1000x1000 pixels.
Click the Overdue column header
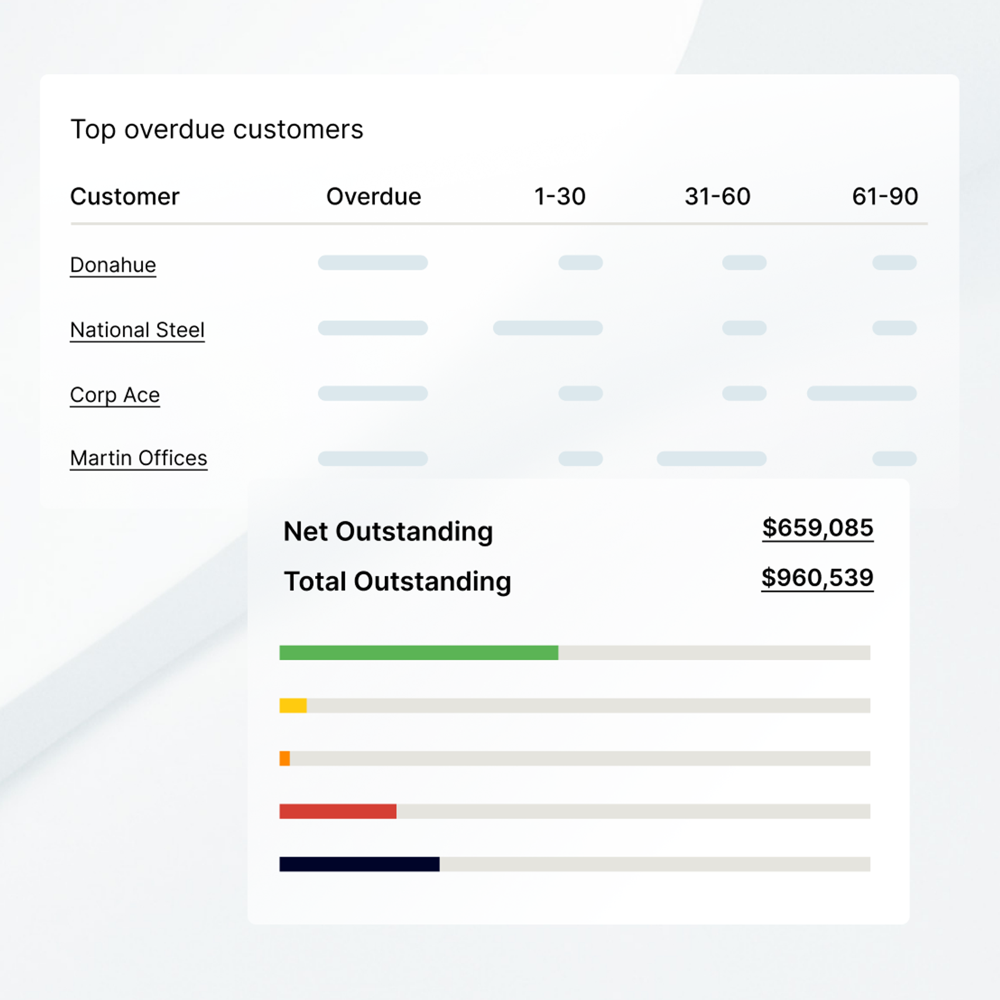(x=374, y=196)
